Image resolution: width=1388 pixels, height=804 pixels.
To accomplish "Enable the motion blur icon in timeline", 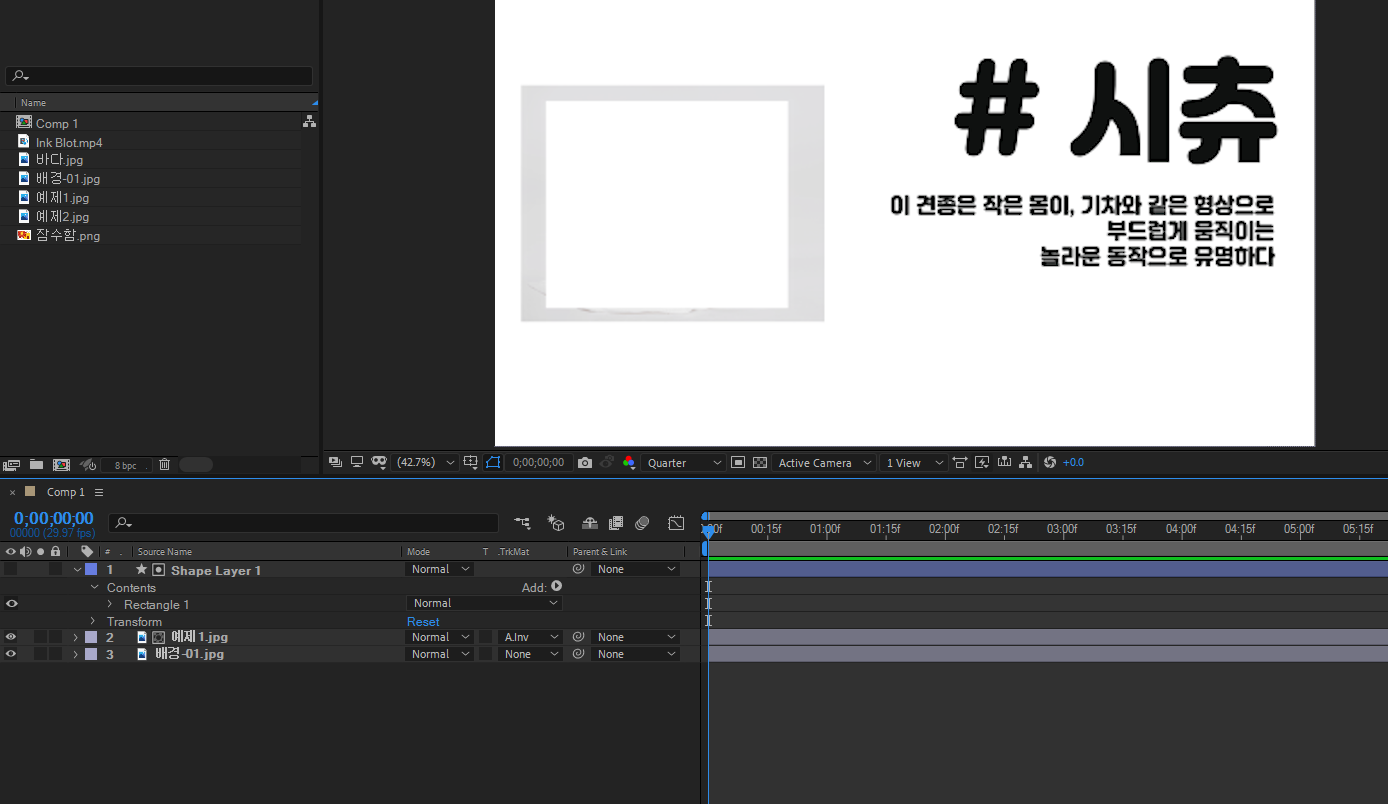I will tap(642, 523).
